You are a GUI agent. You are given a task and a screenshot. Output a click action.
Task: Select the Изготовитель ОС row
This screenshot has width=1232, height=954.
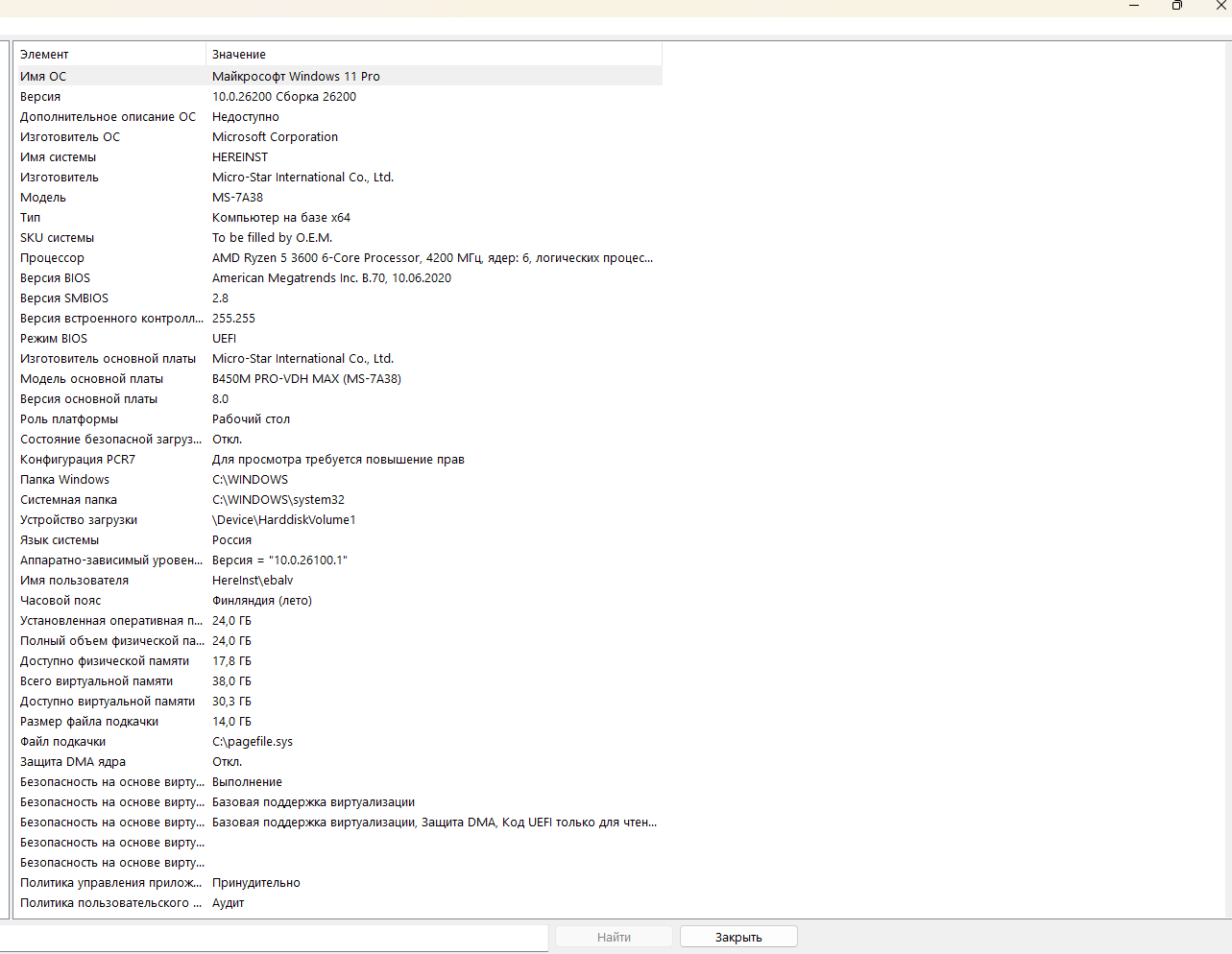tap(338, 136)
